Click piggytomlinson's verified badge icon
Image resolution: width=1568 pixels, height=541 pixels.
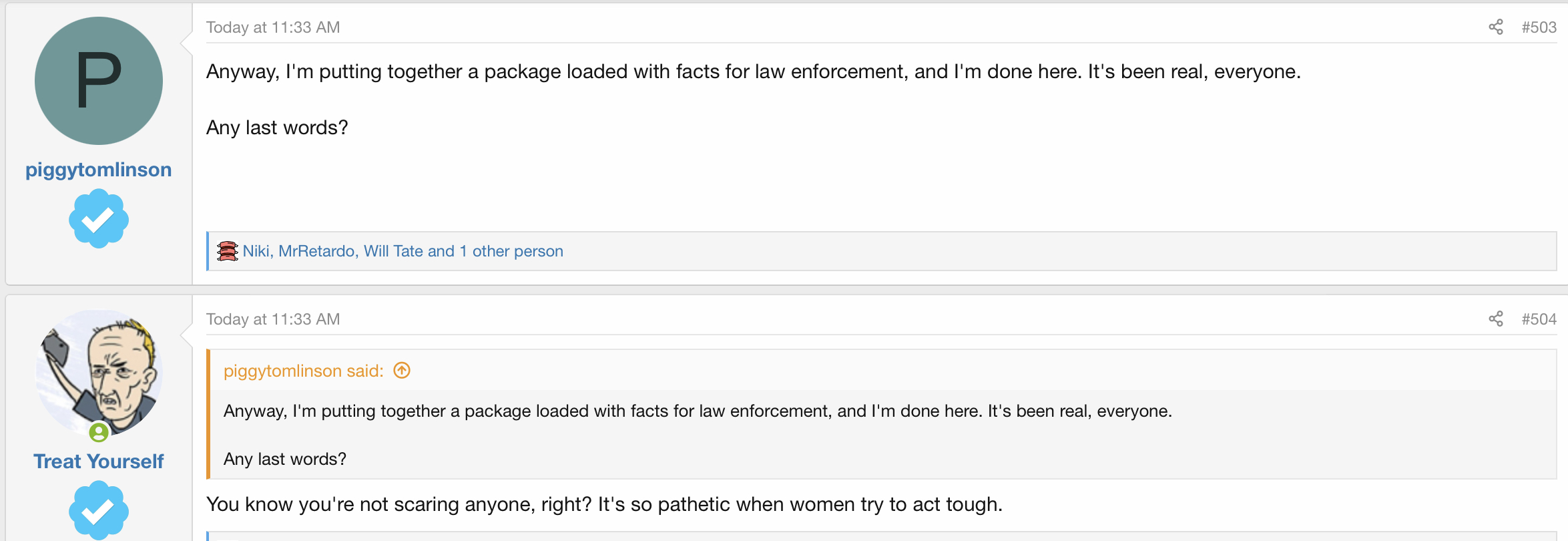click(x=99, y=219)
